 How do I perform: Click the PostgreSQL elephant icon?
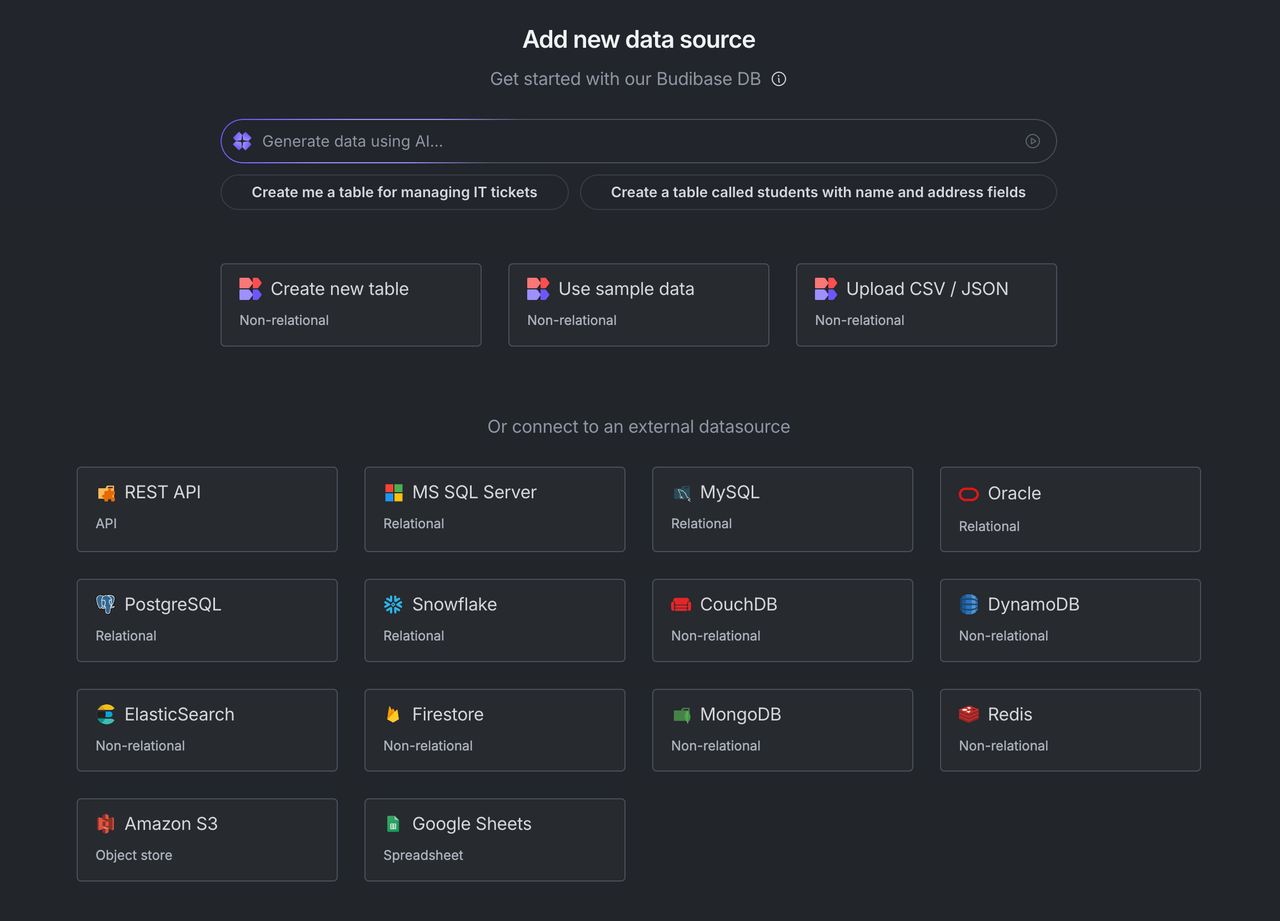(x=105, y=604)
